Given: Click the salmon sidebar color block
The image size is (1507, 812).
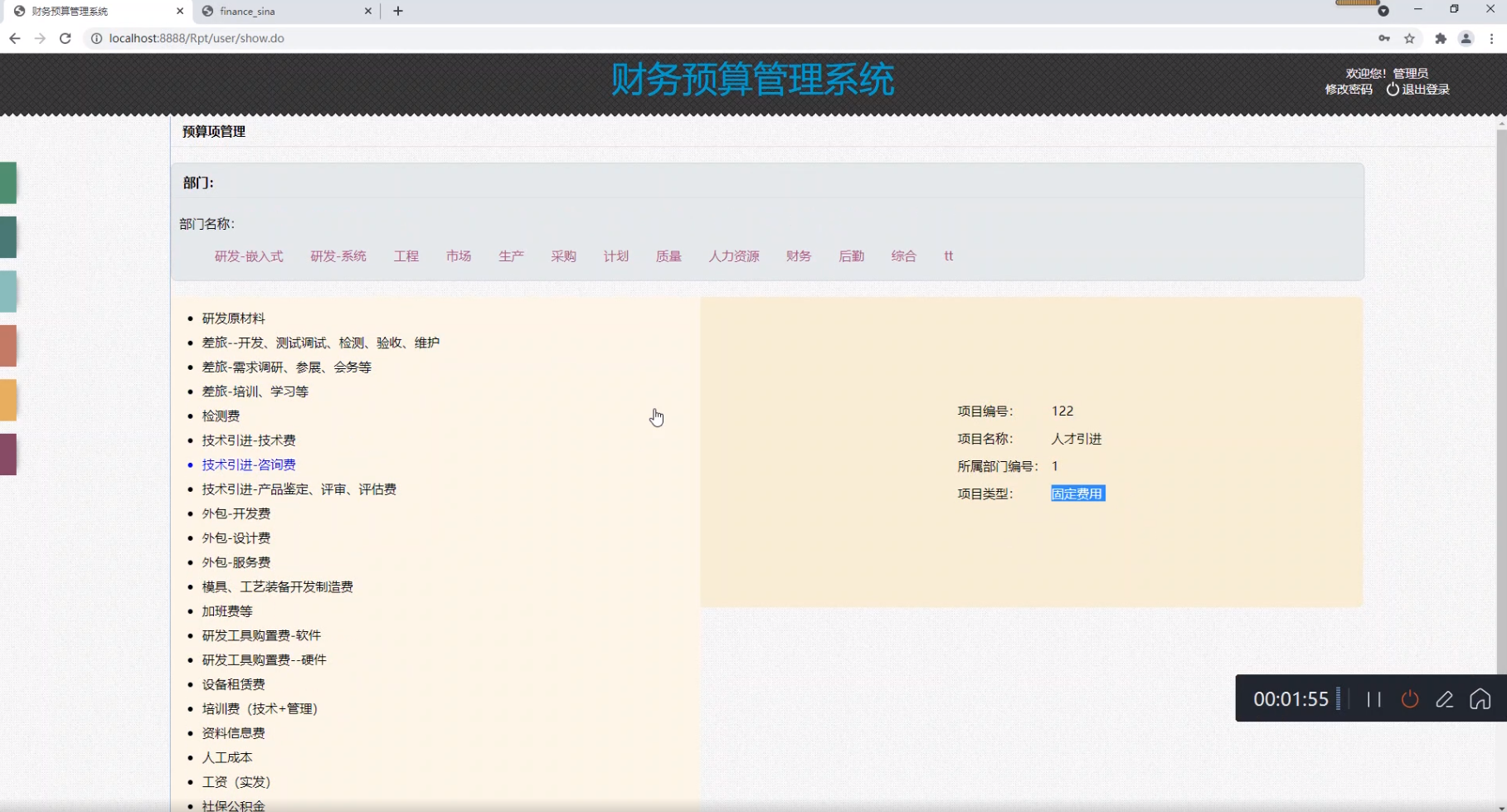Looking at the screenshot, I should tap(8, 346).
